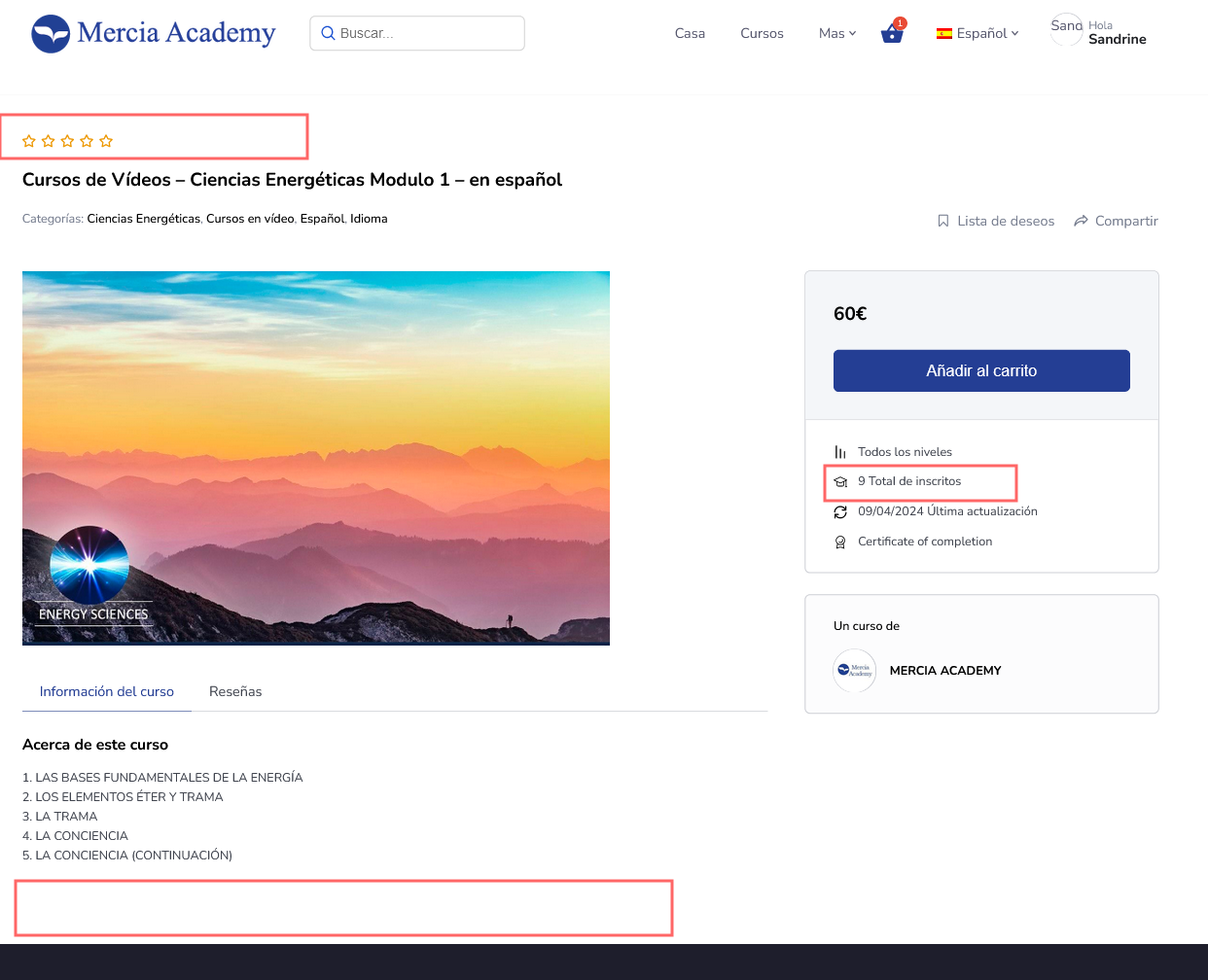Open the Cursos menu item
This screenshot has width=1208, height=980.
click(x=762, y=33)
